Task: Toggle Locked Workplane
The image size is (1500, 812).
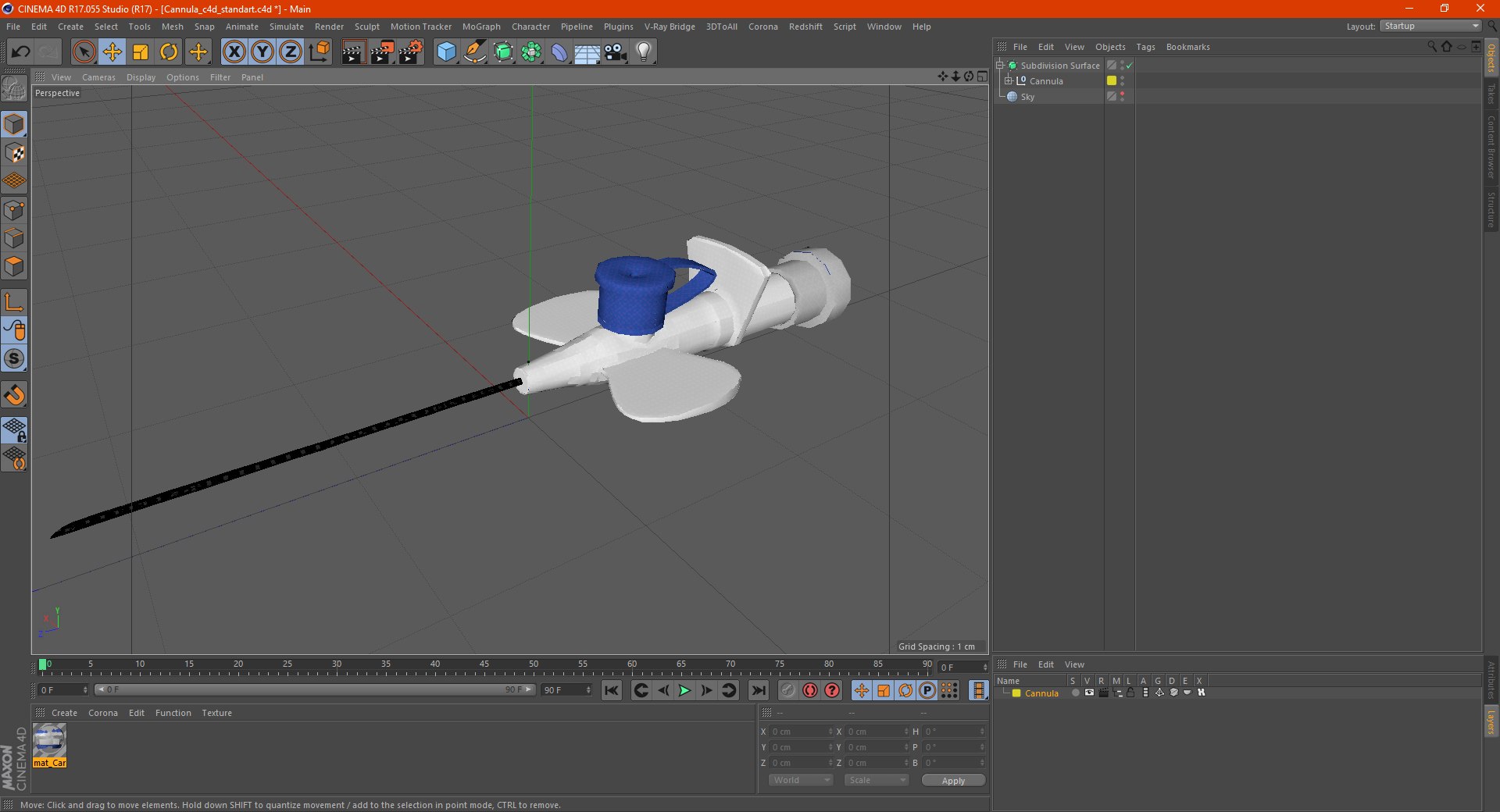Action: tap(15, 429)
